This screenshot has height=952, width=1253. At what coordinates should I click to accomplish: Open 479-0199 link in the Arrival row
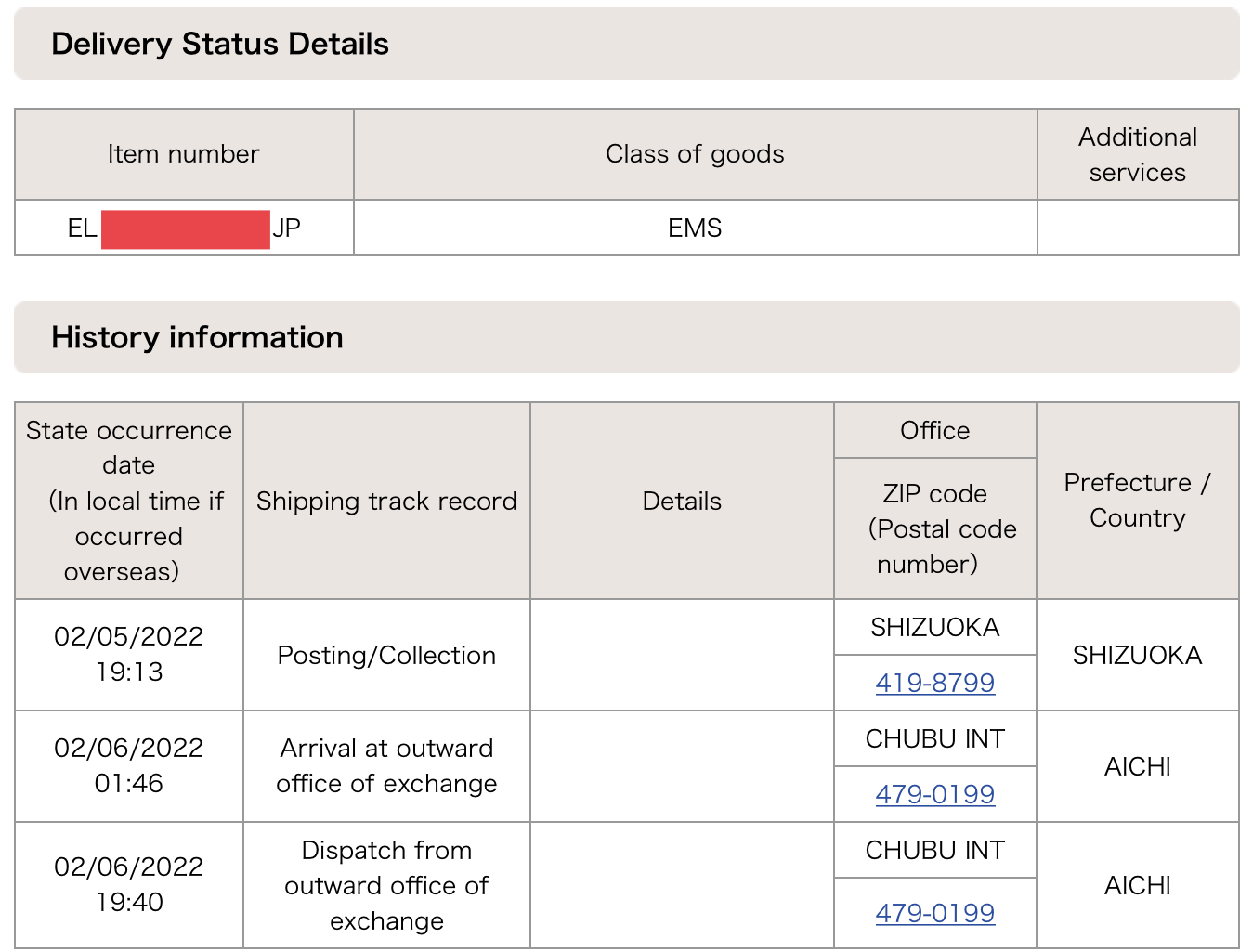tap(934, 794)
